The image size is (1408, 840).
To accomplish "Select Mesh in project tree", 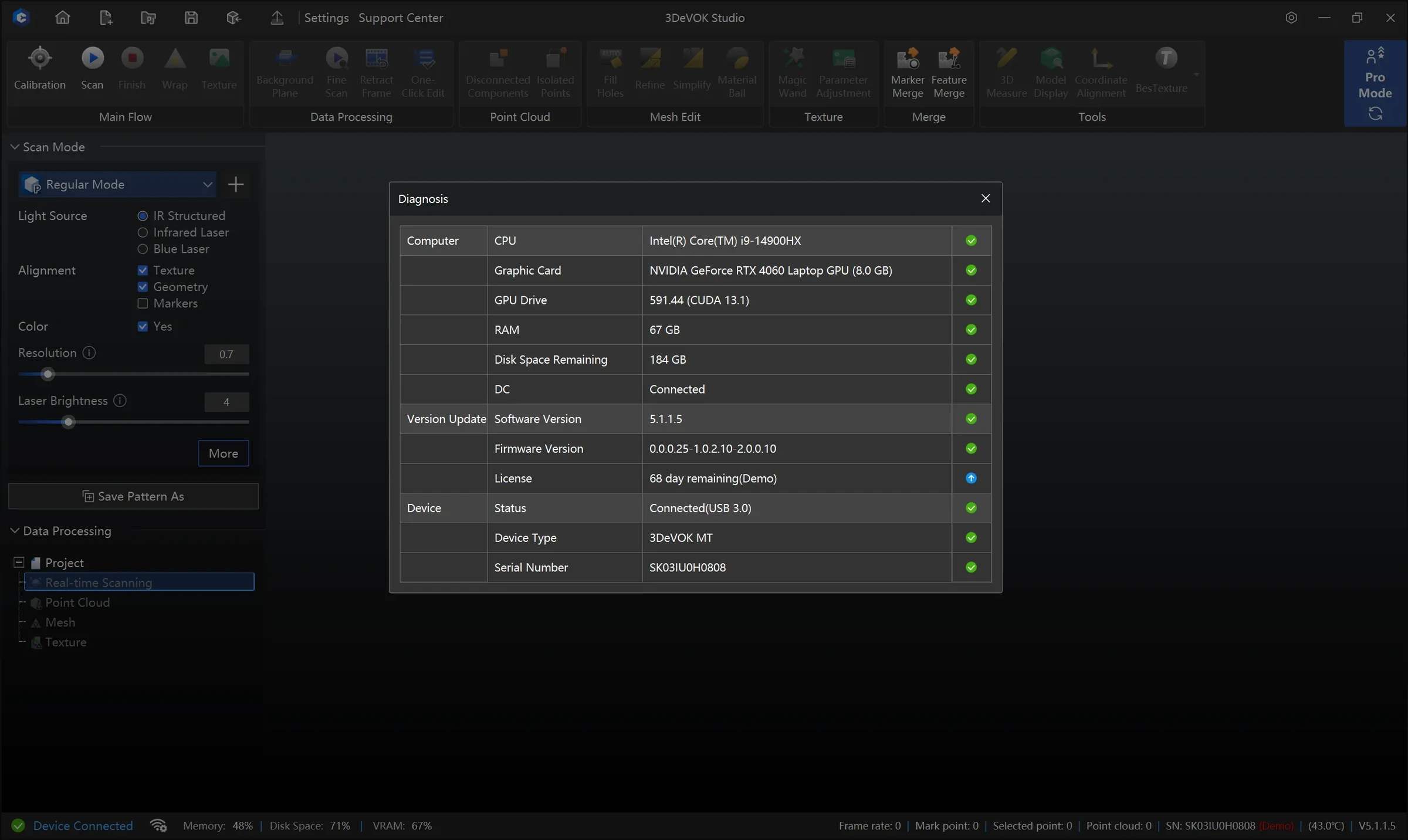I will 60,622.
